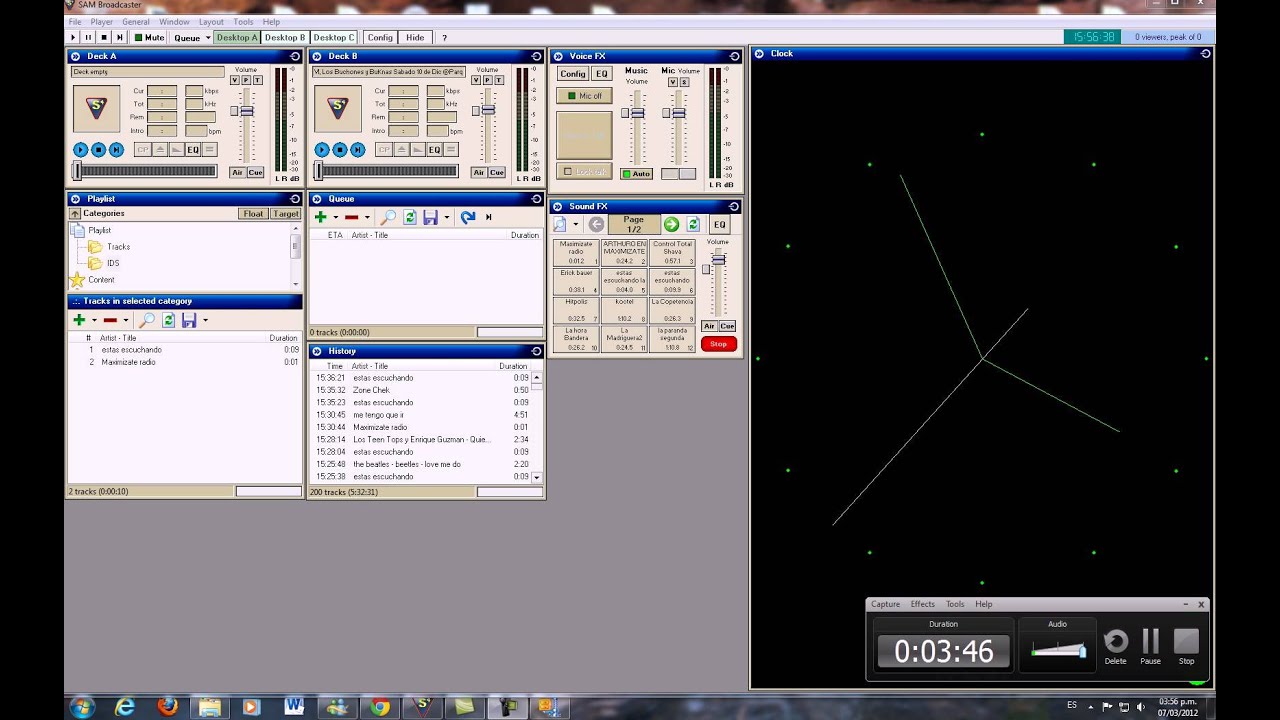This screenshot has width=1280, height=720.
Task: Refresh the selected category track list
Action: pyautogui.click(x=168, y=320)
